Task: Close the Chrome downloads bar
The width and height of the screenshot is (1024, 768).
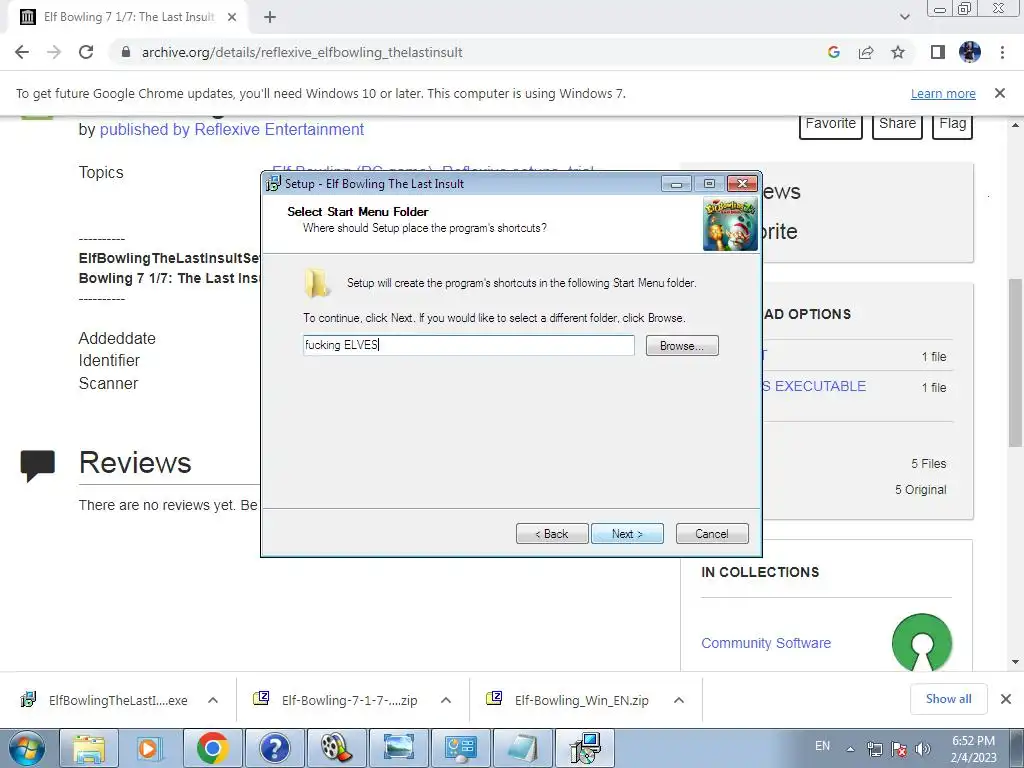Action: click(1006, 699)
